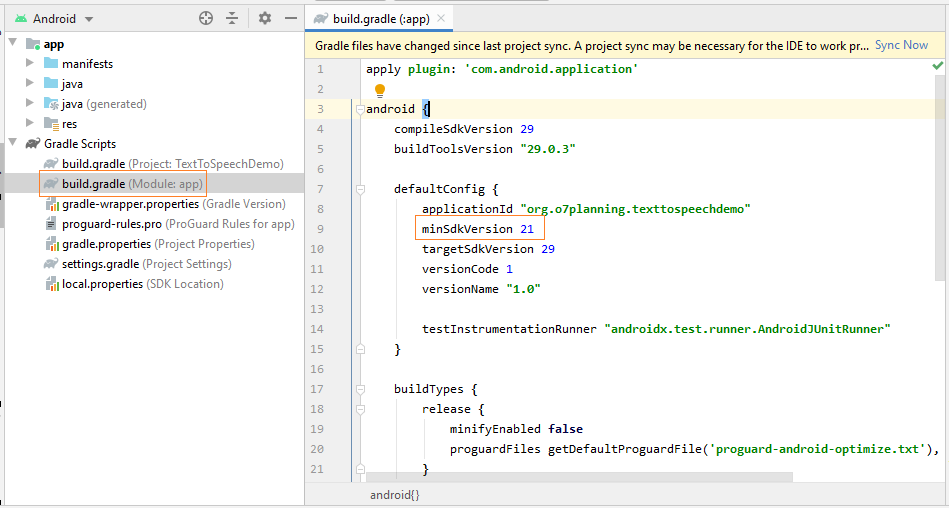Fold the defaultConfig block at line 7
The height and width of the screenshot is (508, 949).
point(360,190)
